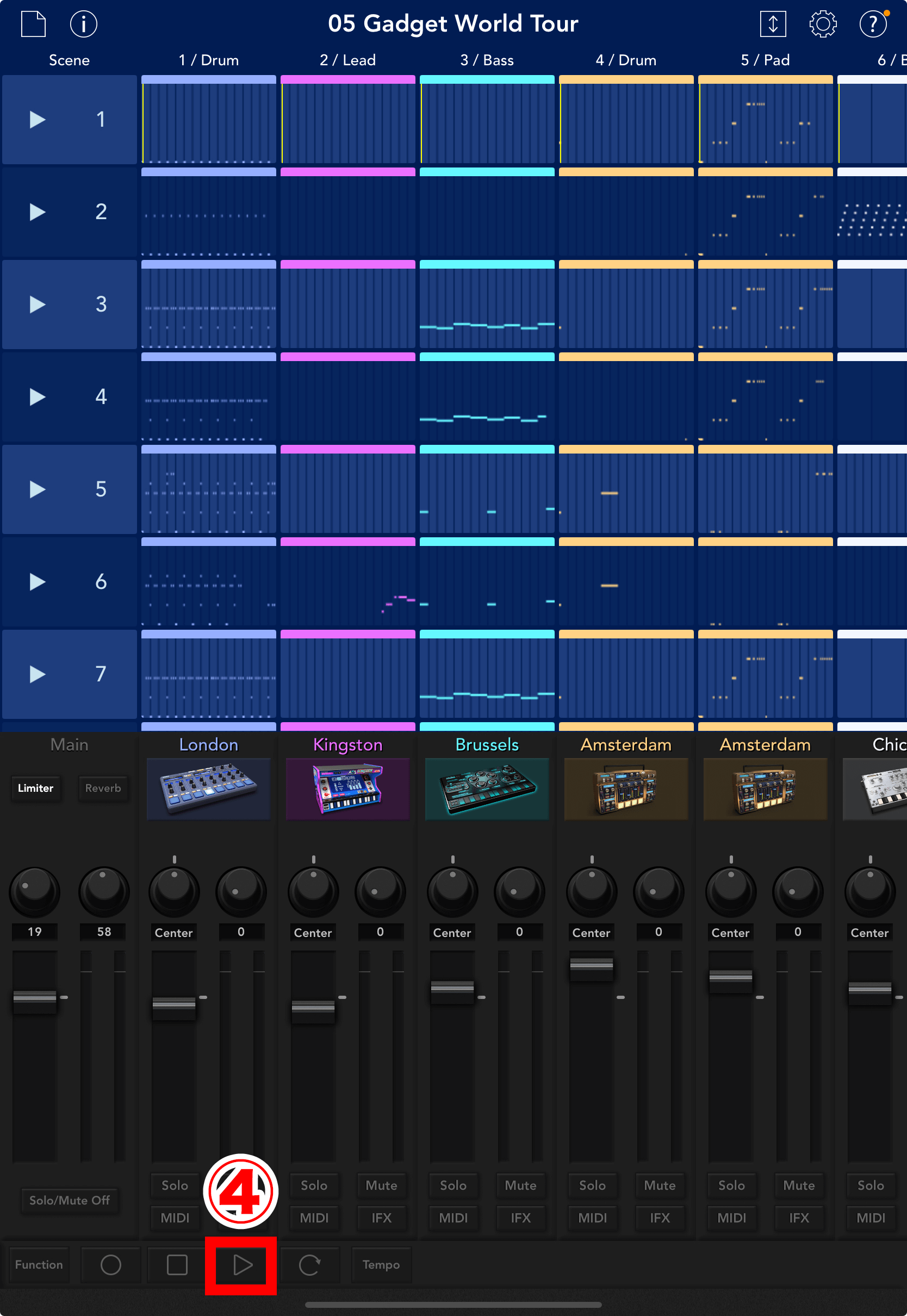Solo the London track
This screenshot has height=1316, width=907.
pyautogui.click(x=175, y=1185)
